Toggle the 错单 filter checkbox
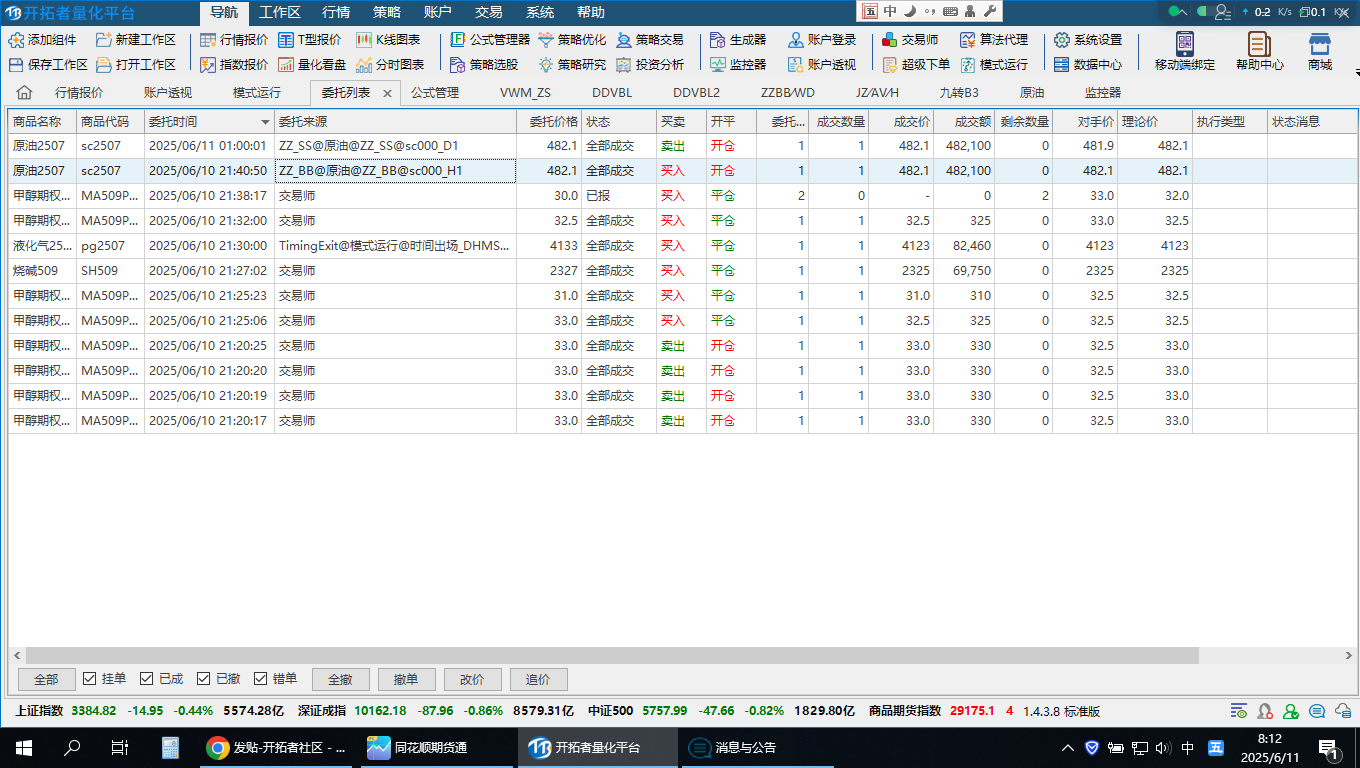Screen dimensions: 1360x768 (x=261, y=679)
